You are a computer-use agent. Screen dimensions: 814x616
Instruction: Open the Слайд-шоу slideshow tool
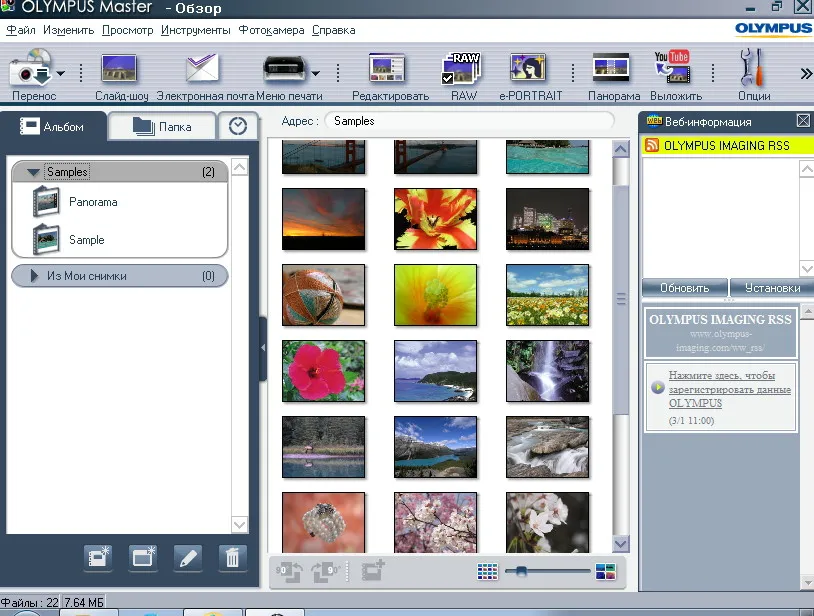click(x=120, y=68)
